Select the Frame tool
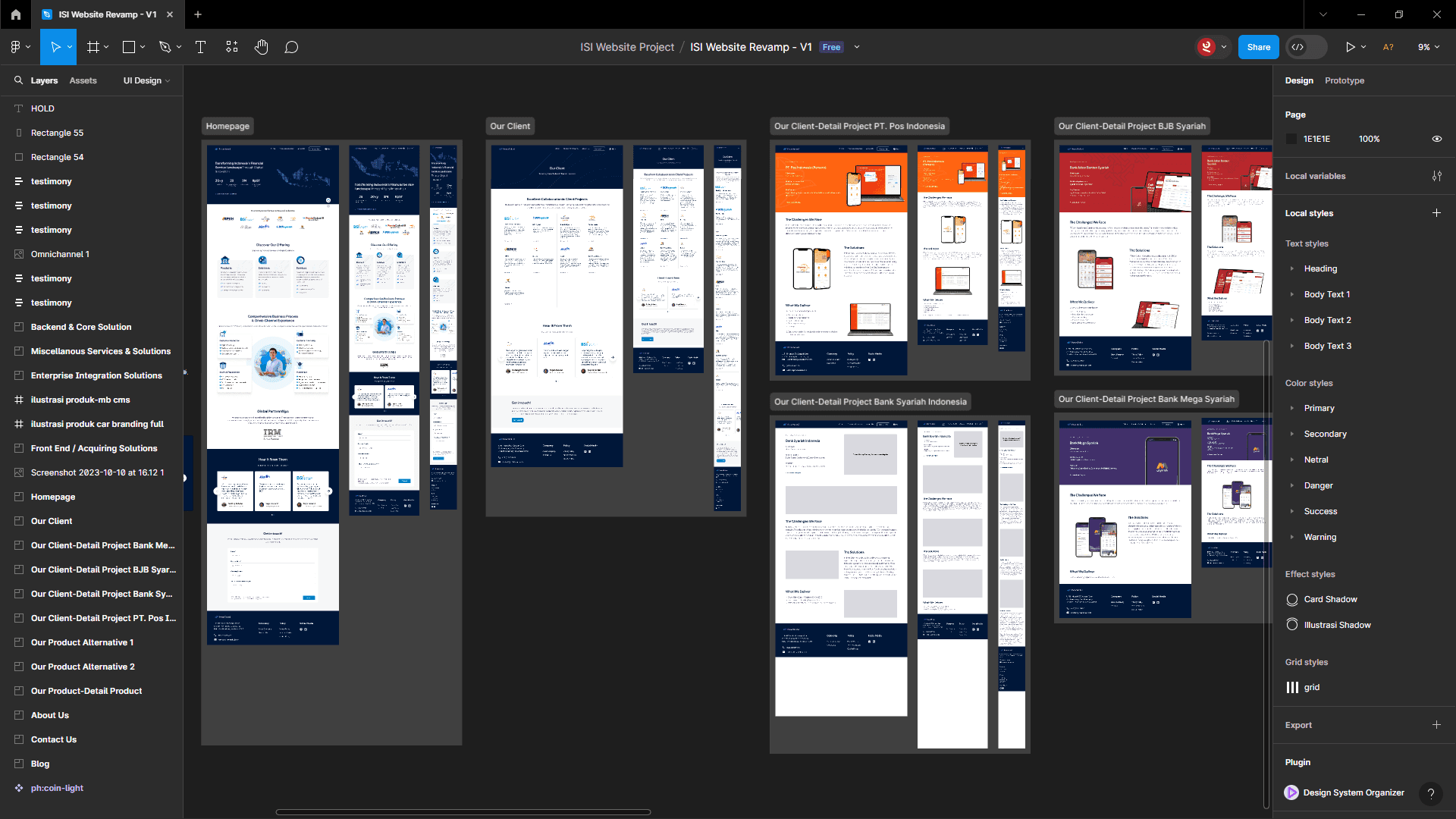1456x819 pixels. pyautogui.click(x=93, y=47)
